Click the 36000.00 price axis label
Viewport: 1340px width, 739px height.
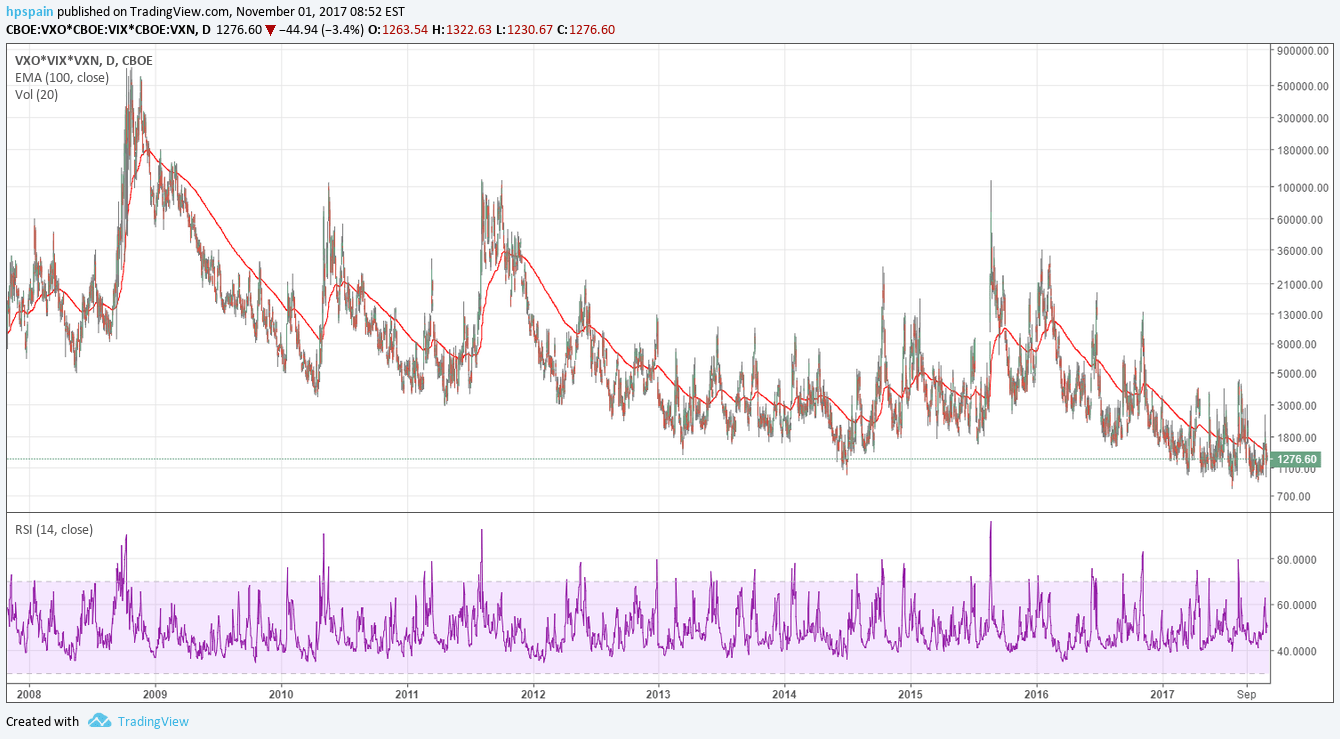pyautogui.click(x=1301, y=251)
